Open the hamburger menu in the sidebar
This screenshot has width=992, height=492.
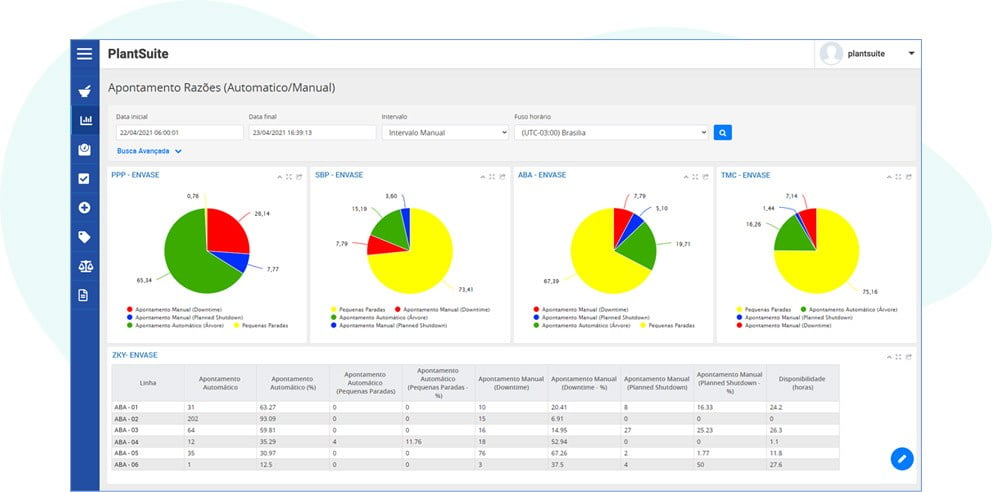[x=85, y=54]
